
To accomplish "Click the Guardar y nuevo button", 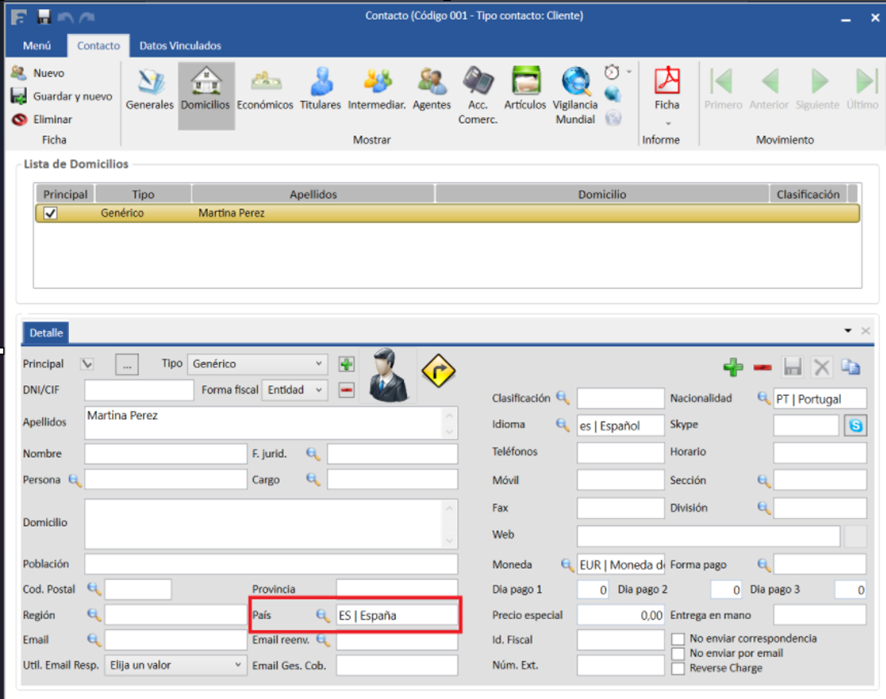I will (61, 96).
